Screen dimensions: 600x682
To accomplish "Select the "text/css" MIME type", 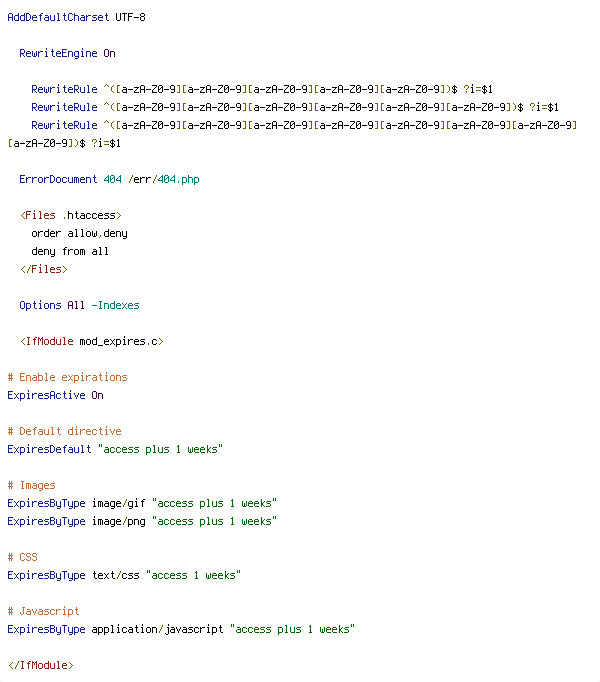I will pyautogui.click(x=116, y=575).
